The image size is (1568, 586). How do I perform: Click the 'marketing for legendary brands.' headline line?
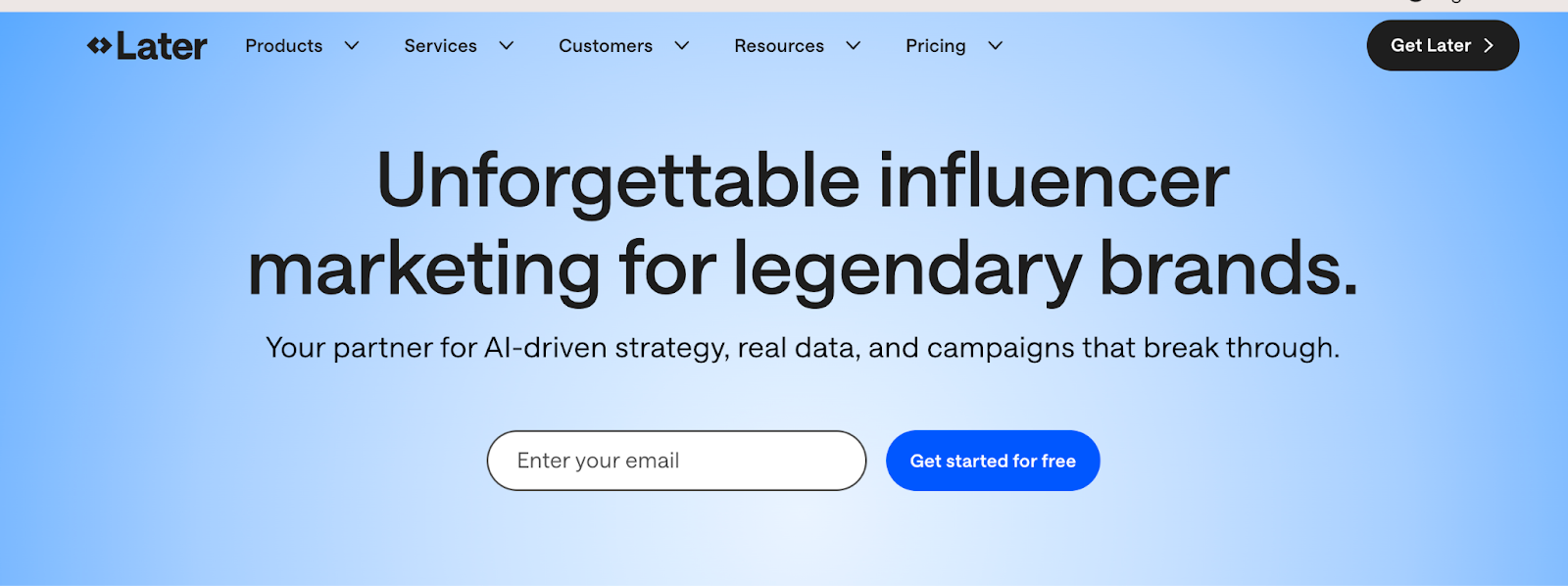coord(803,269)
